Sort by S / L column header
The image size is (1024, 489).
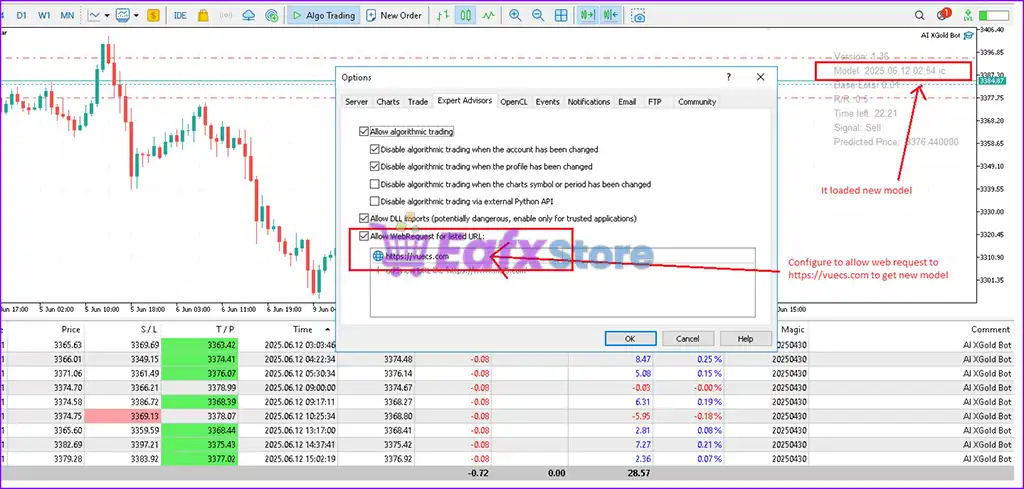click(148, 330)
